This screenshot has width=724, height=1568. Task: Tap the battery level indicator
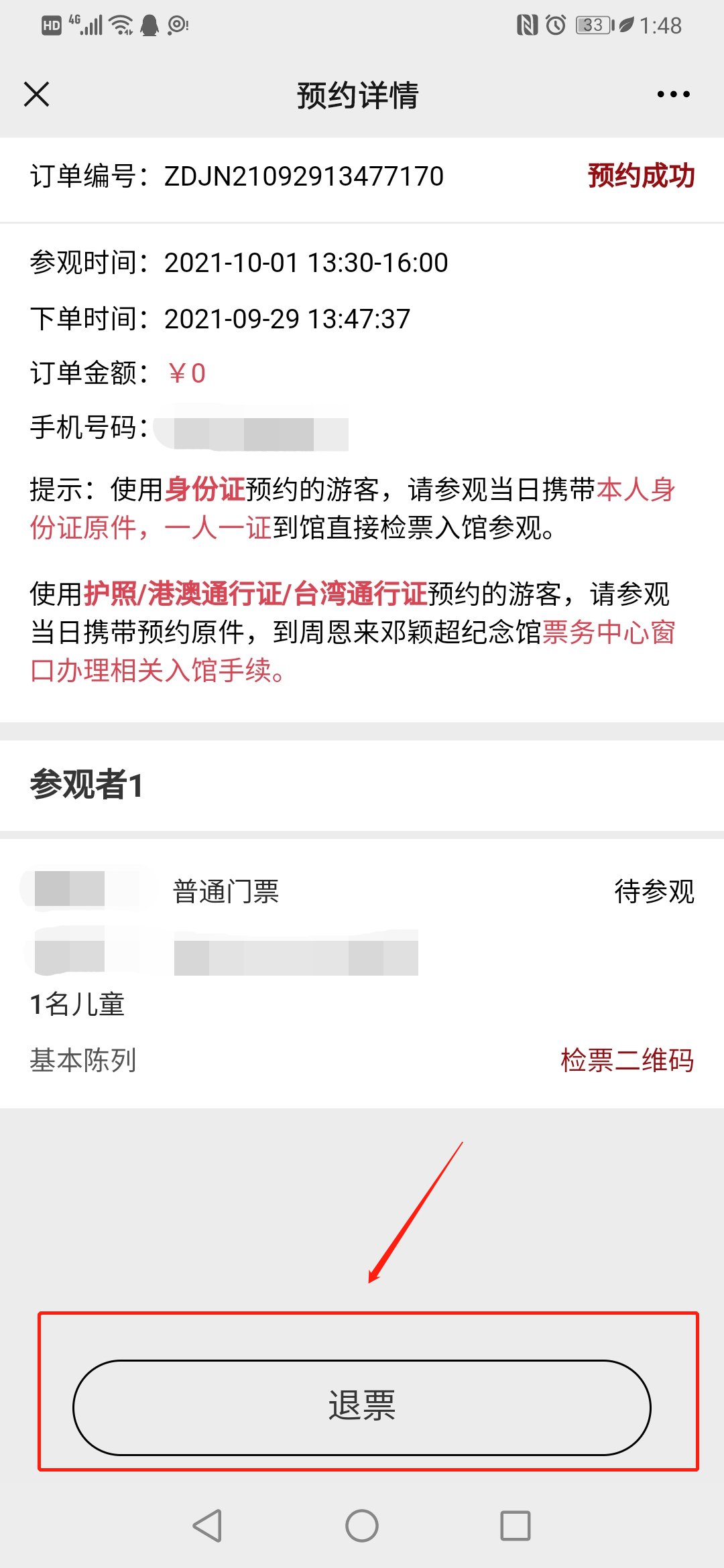pyautogui.click(x=595, y=25)
